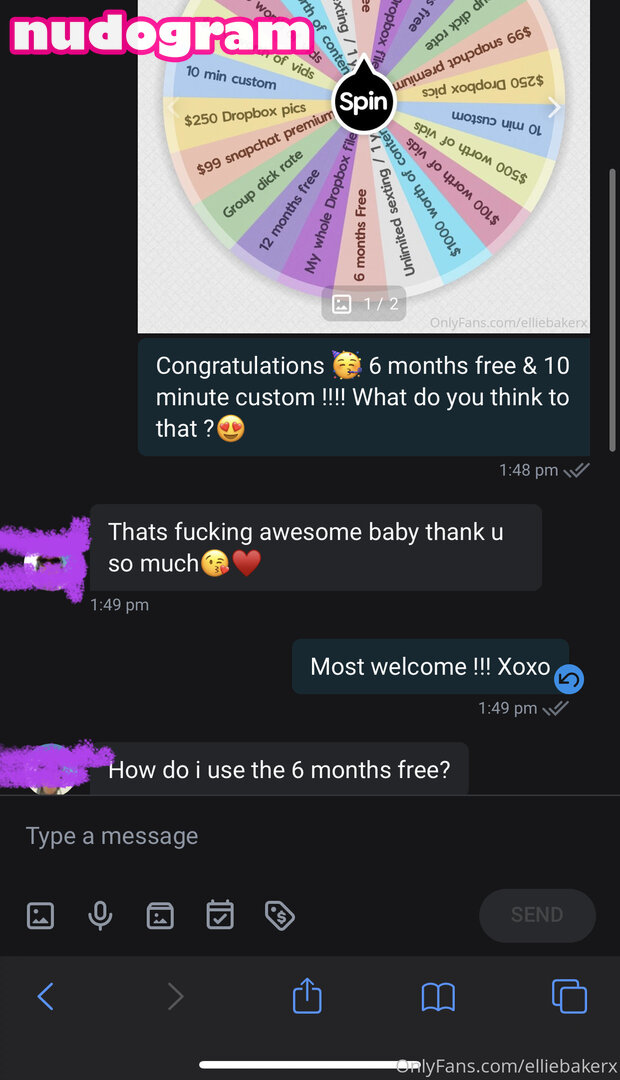The width and height of the screenshot is (620, 1080).
Task: Tap the price tag icon
Action: click(x=280, y=915)
